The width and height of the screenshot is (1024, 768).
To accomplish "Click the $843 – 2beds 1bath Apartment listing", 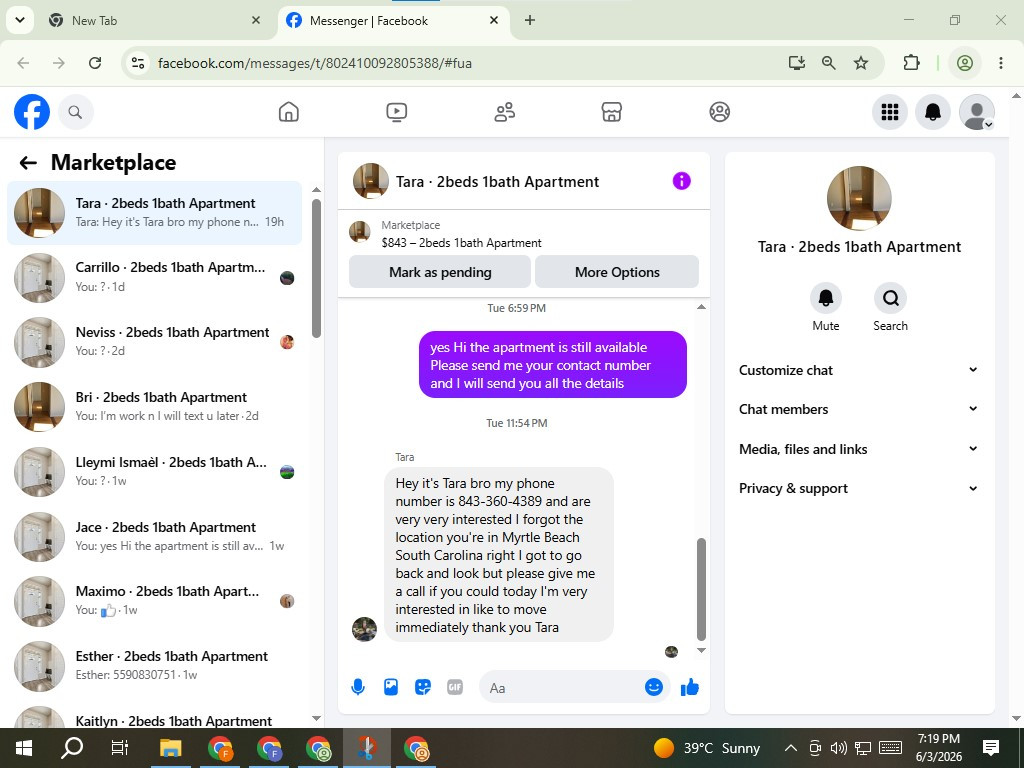I will [x=461, y=243].
